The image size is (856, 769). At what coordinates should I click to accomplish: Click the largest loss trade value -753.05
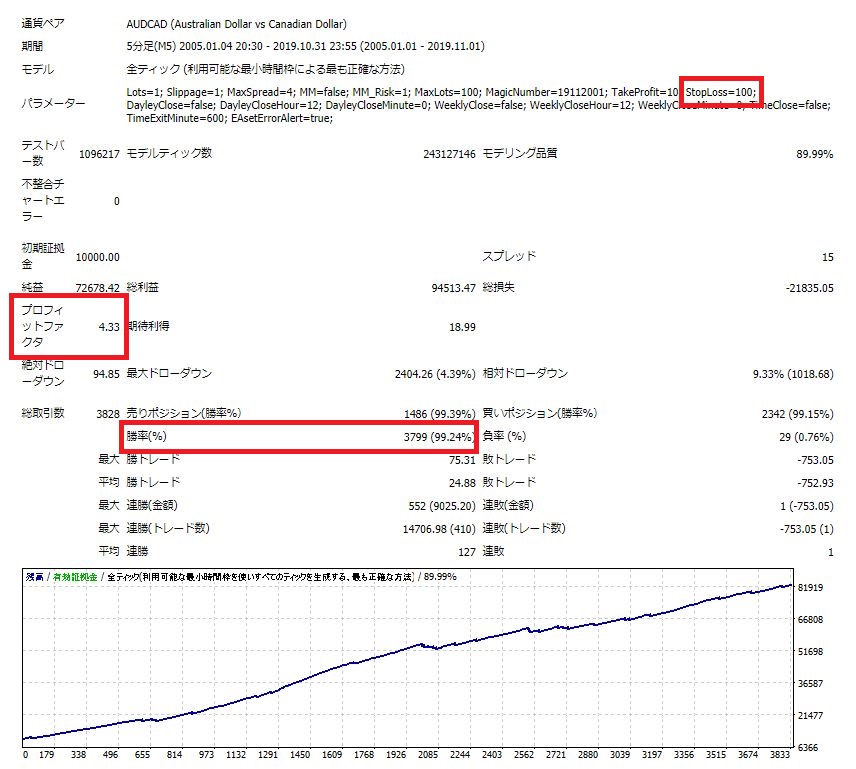pyautogui.click(x=816, y=460)
